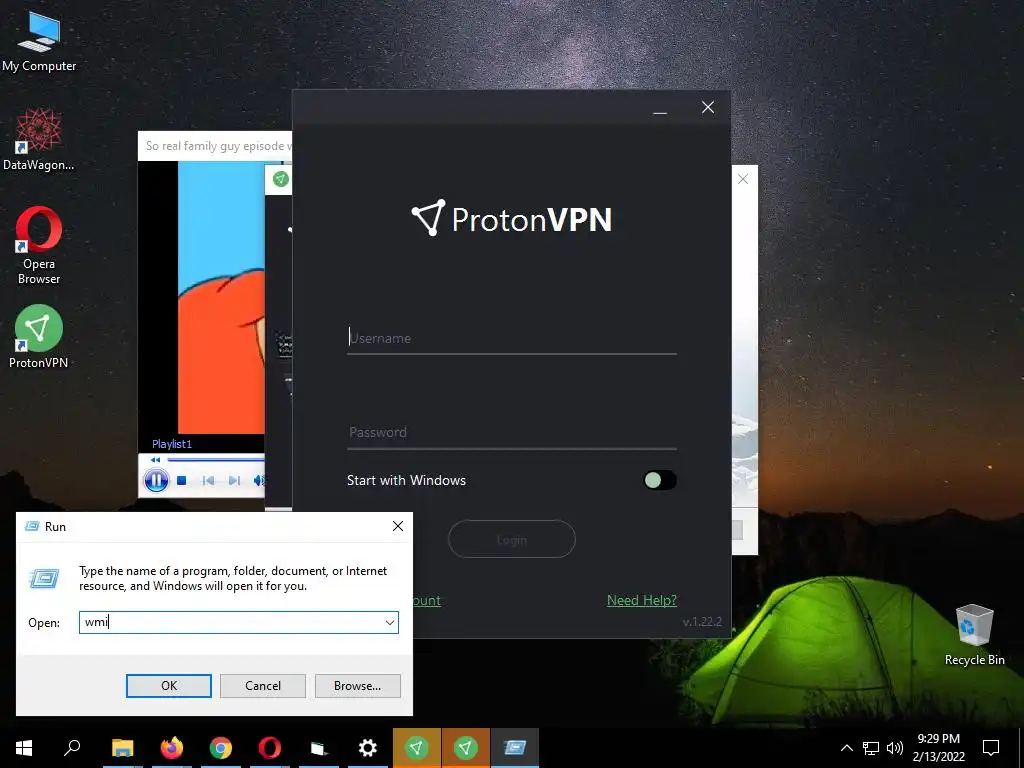Click the Password field in ProtonVPN
The width and height of the screenshot is (1024, 768).
coord(511,432)
